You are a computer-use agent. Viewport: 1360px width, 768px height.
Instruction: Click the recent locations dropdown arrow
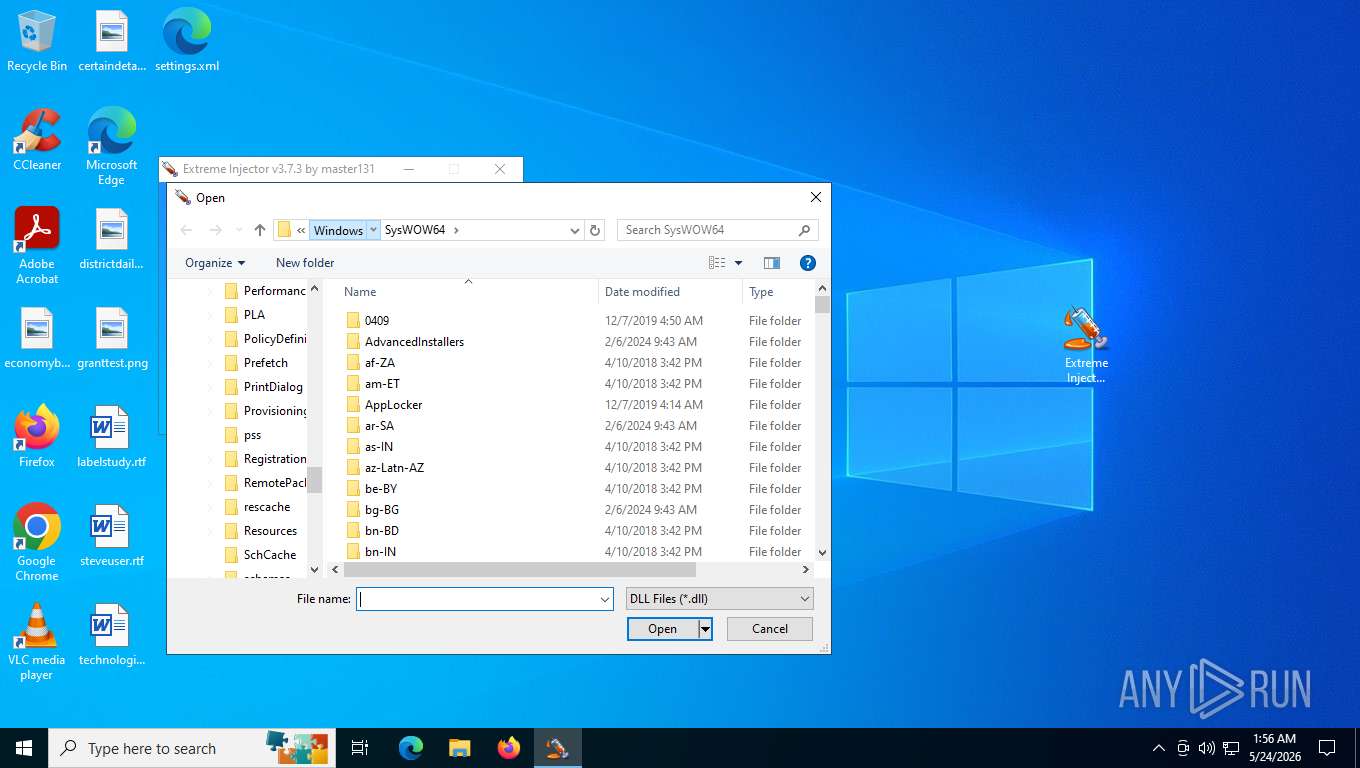point(238,230)
